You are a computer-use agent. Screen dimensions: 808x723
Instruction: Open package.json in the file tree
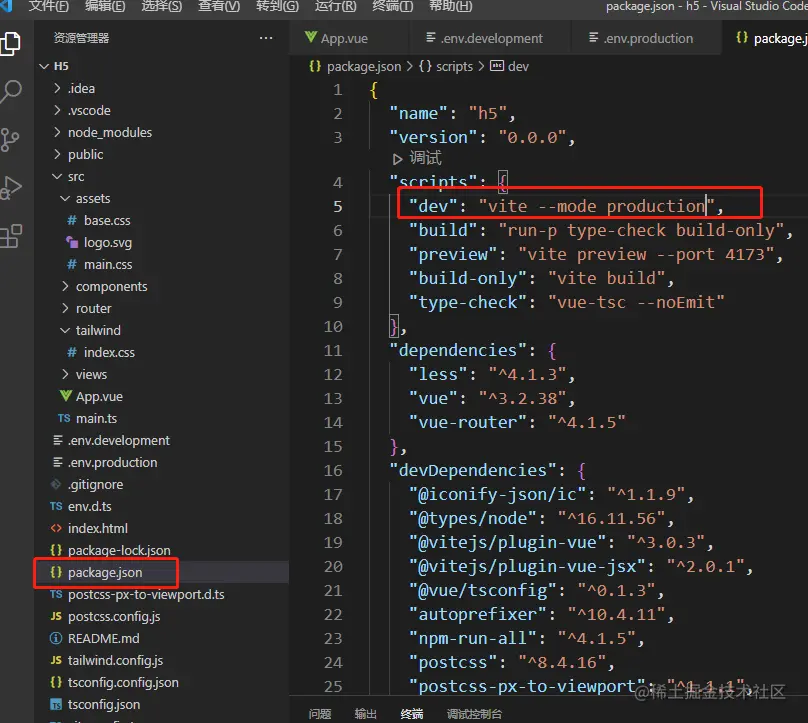(162, 572)
